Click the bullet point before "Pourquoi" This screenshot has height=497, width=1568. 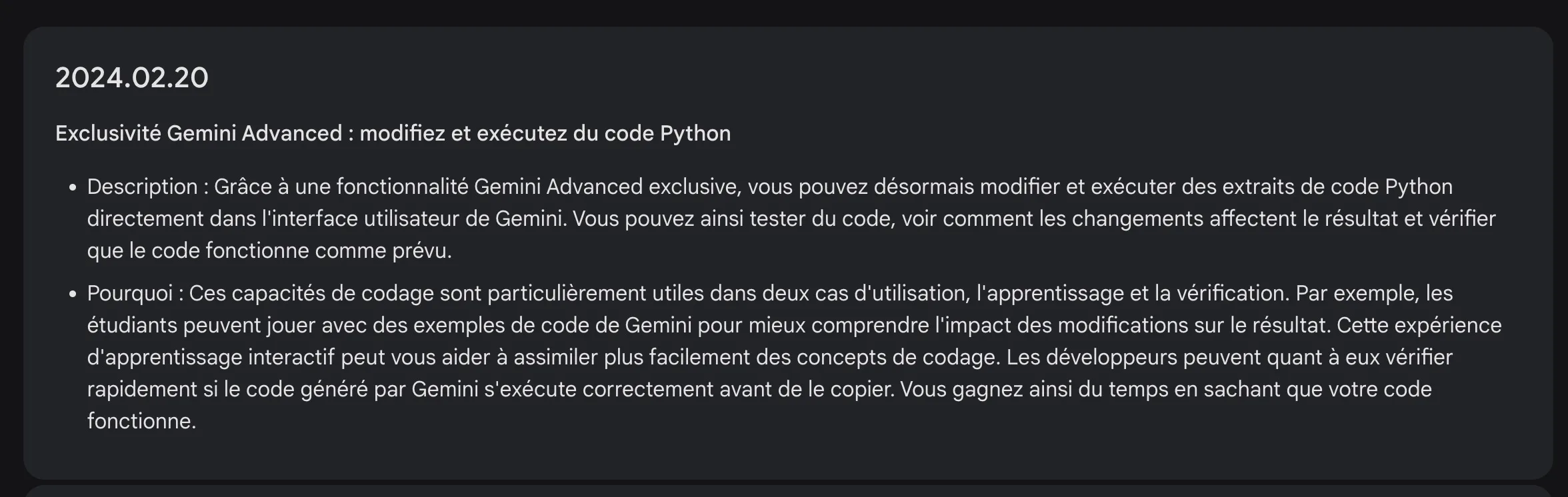coord(73,294)
